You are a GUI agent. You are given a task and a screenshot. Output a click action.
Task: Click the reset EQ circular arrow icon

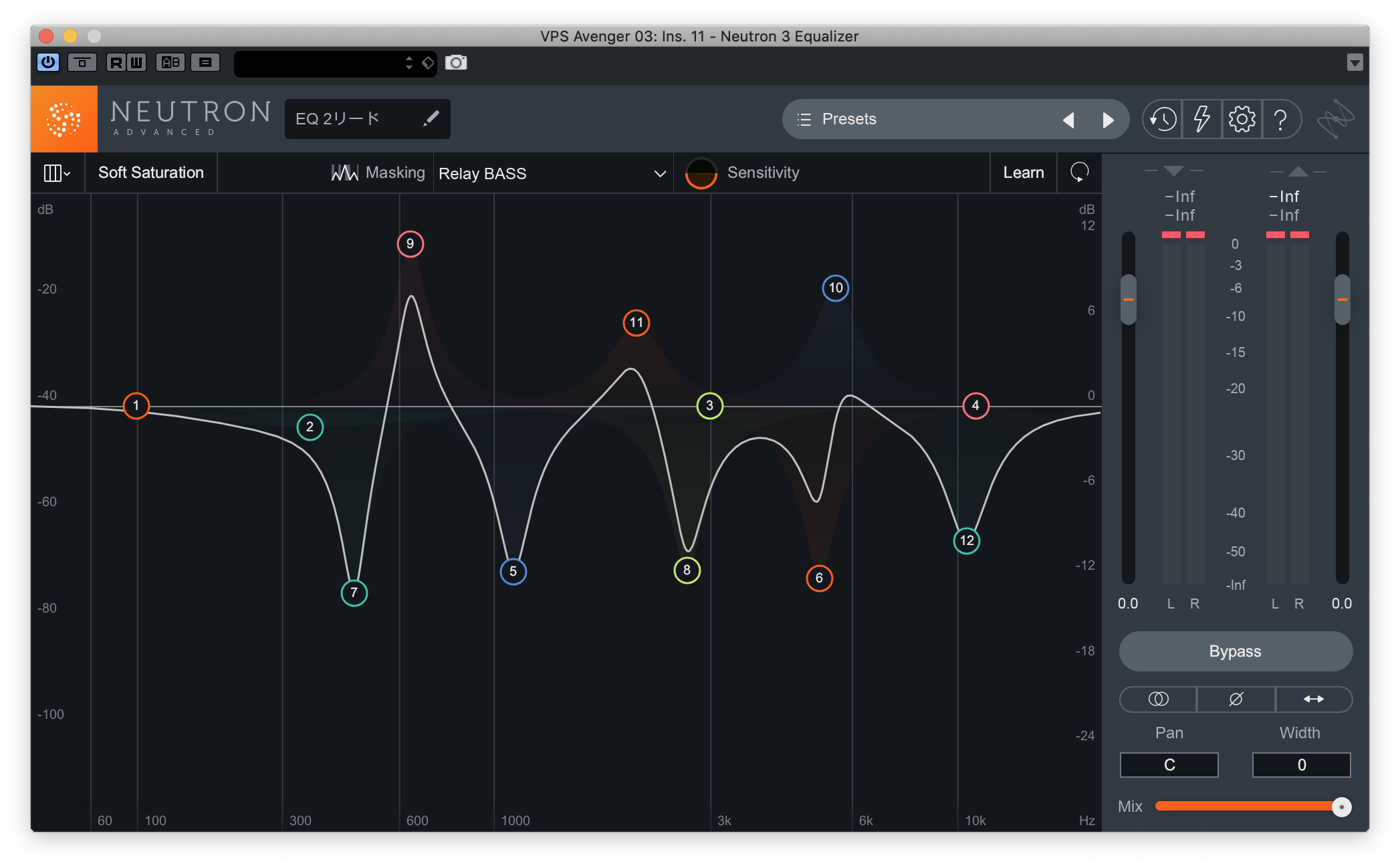coord(1079,173)
